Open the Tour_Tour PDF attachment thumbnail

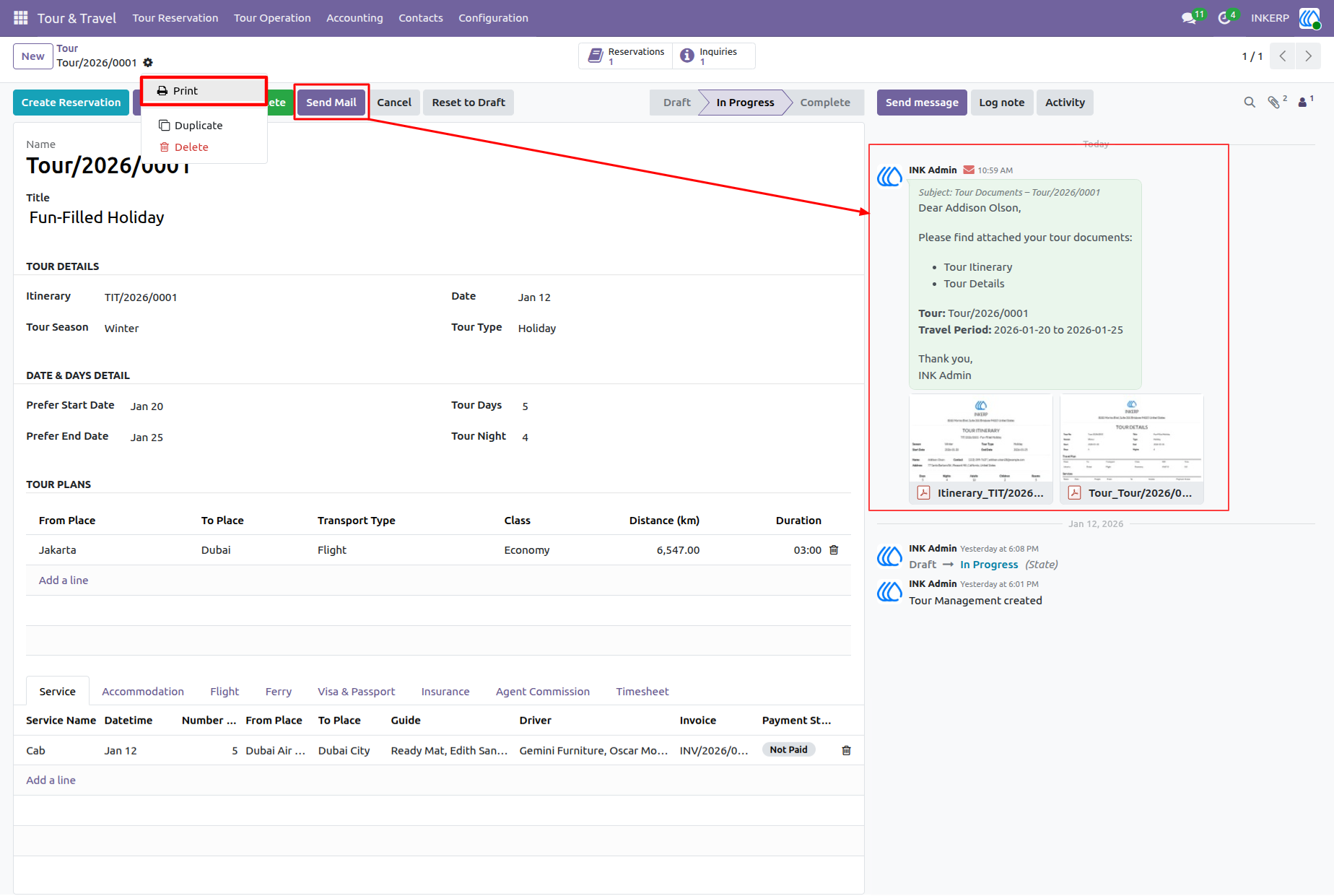[x=1132, y=448]
